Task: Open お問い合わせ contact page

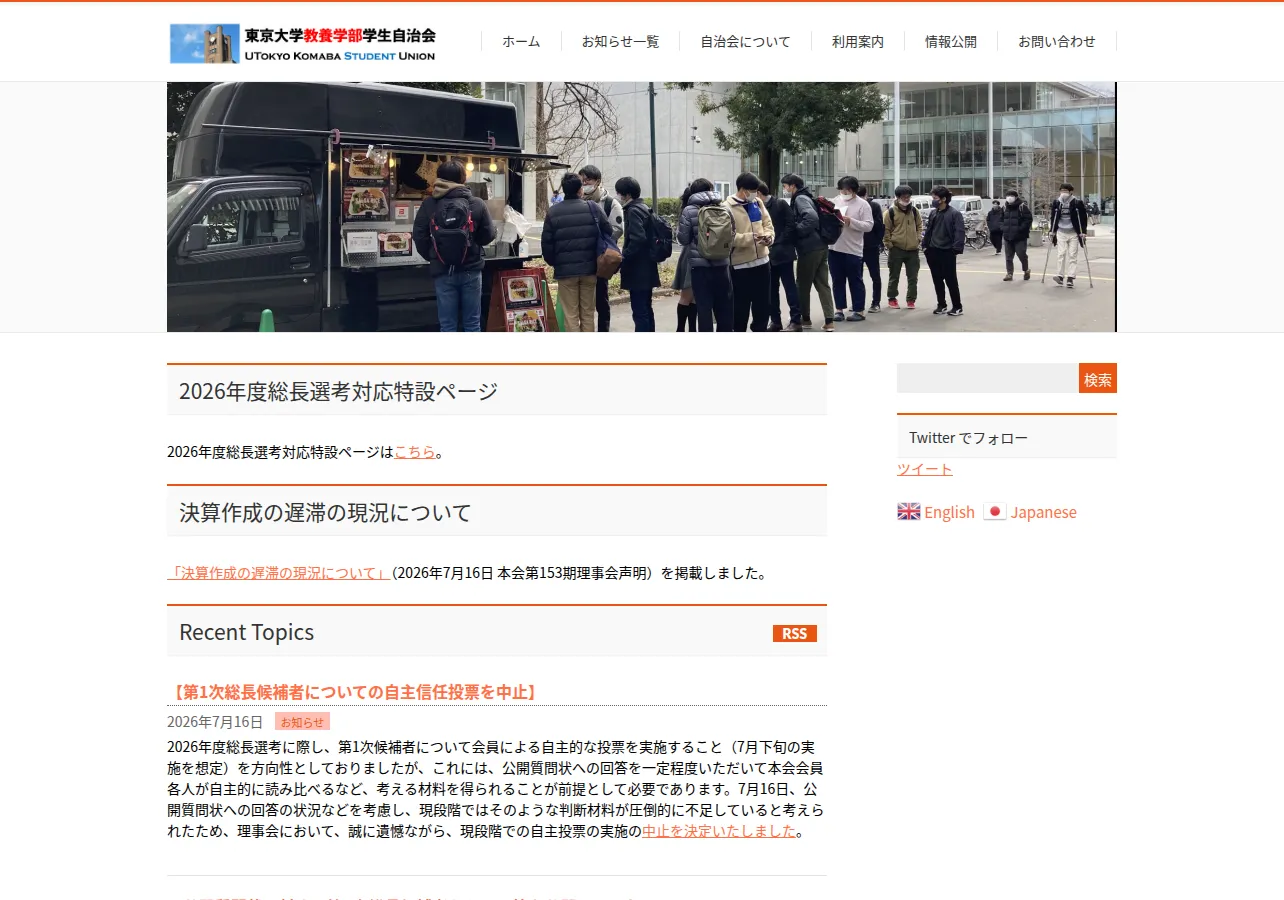Action: point(1057,41)
